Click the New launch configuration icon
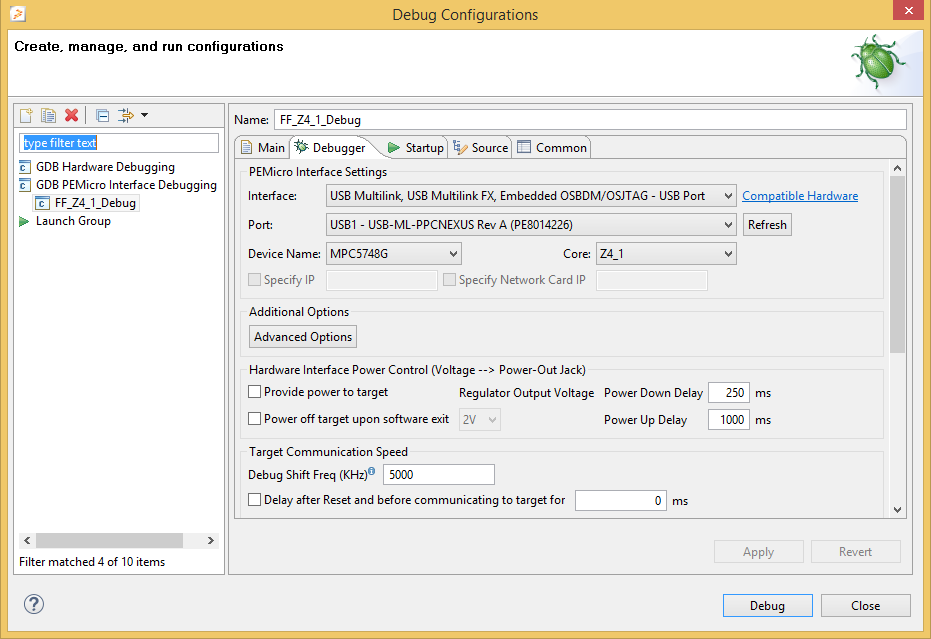Screen dimensions: 931x639 click(x=27, y=116)
